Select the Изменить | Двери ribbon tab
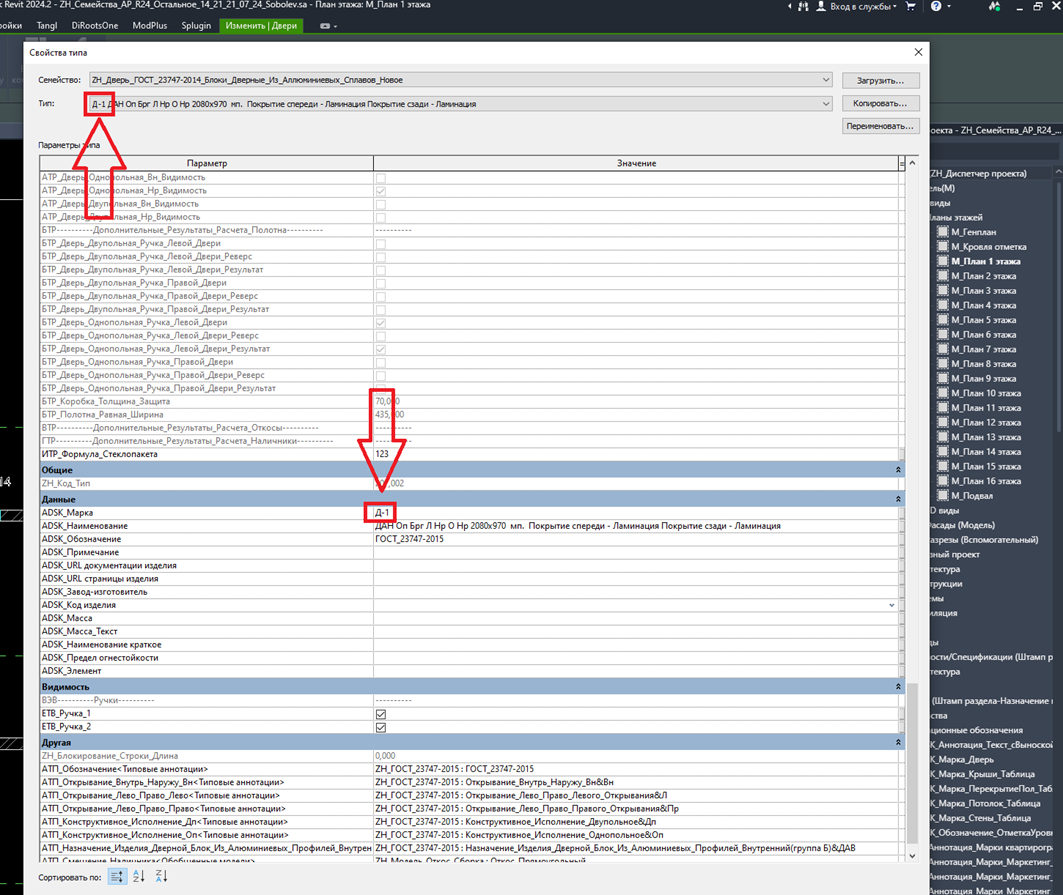 tap(261, 26)
